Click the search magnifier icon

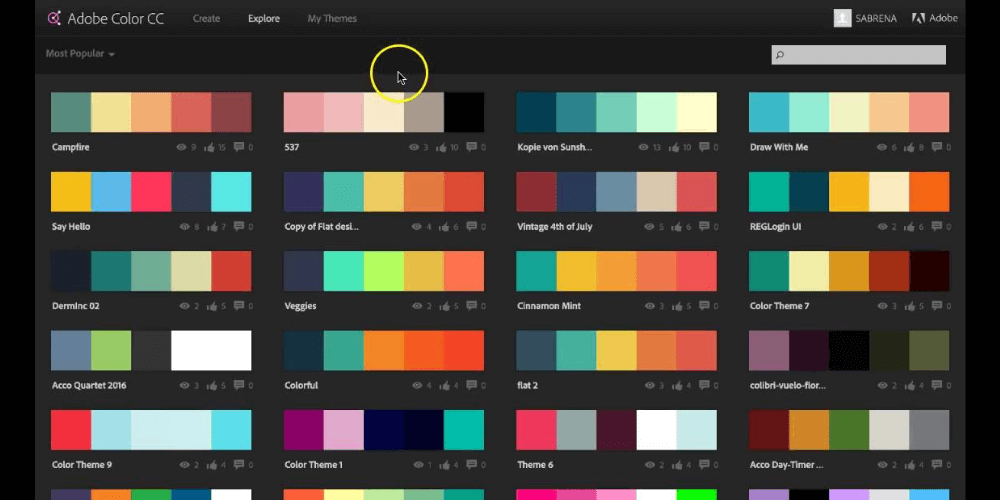779,55
